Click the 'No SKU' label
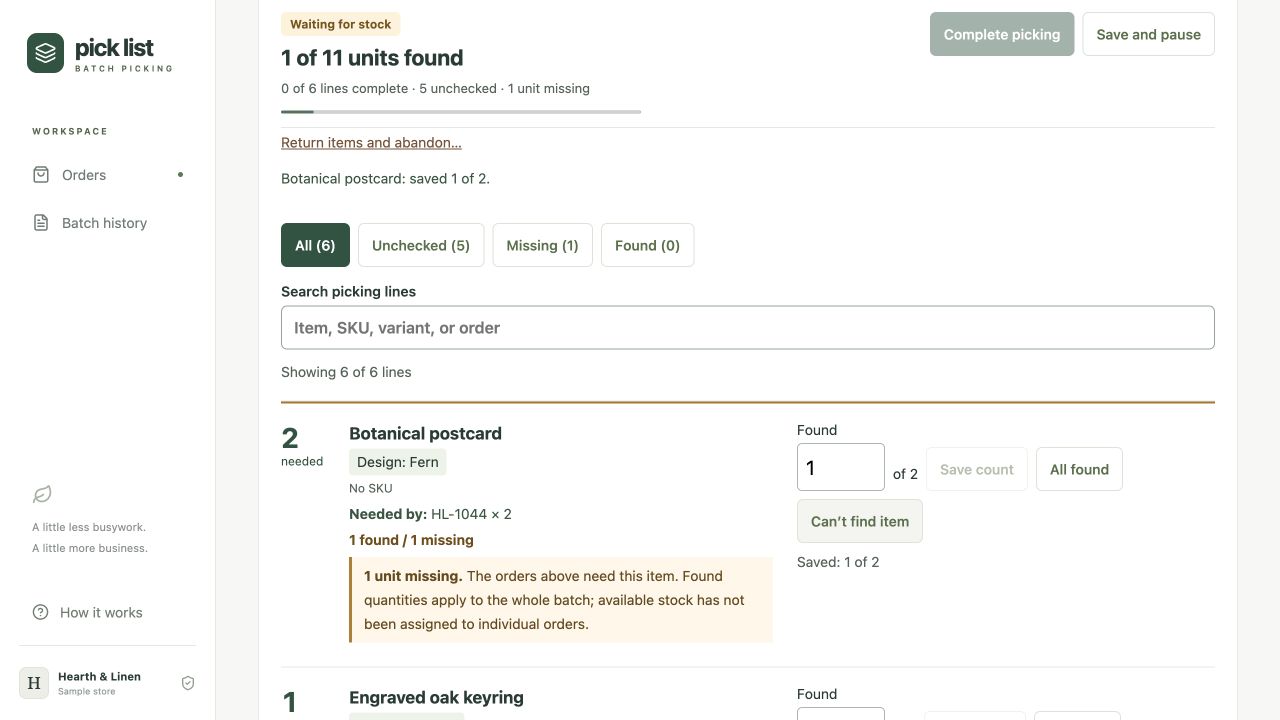 coord(371,488)
